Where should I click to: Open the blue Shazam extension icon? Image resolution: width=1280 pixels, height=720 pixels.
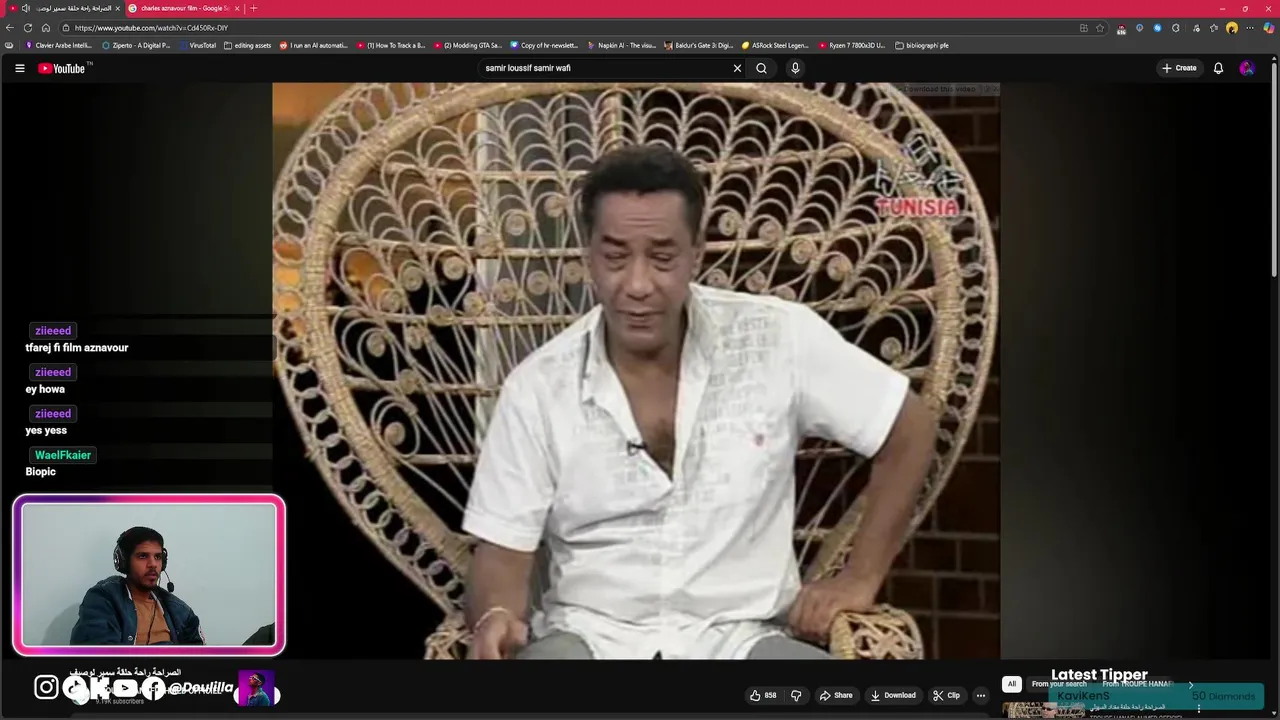point(1158,28)
